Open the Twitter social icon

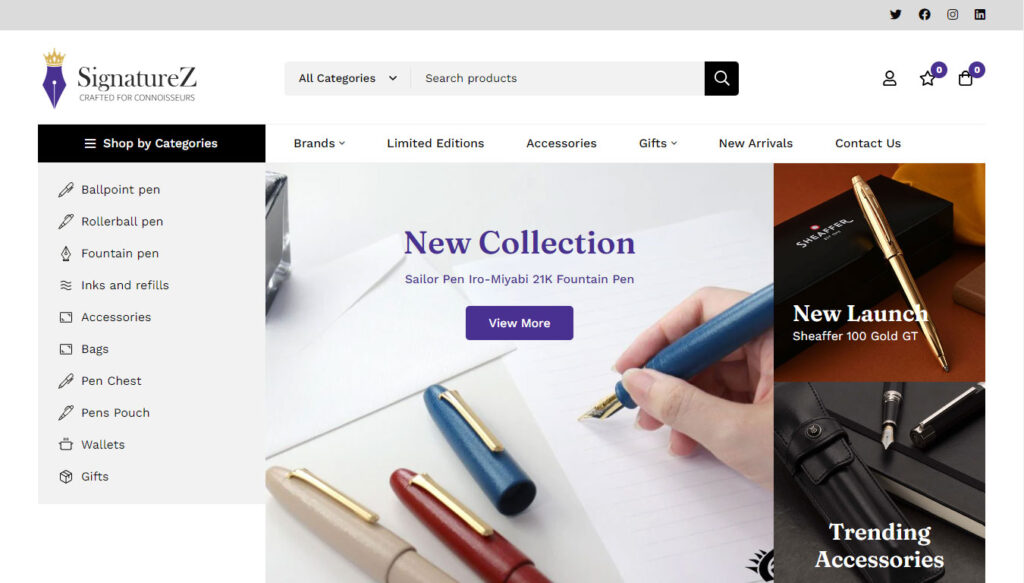[895, 14]
